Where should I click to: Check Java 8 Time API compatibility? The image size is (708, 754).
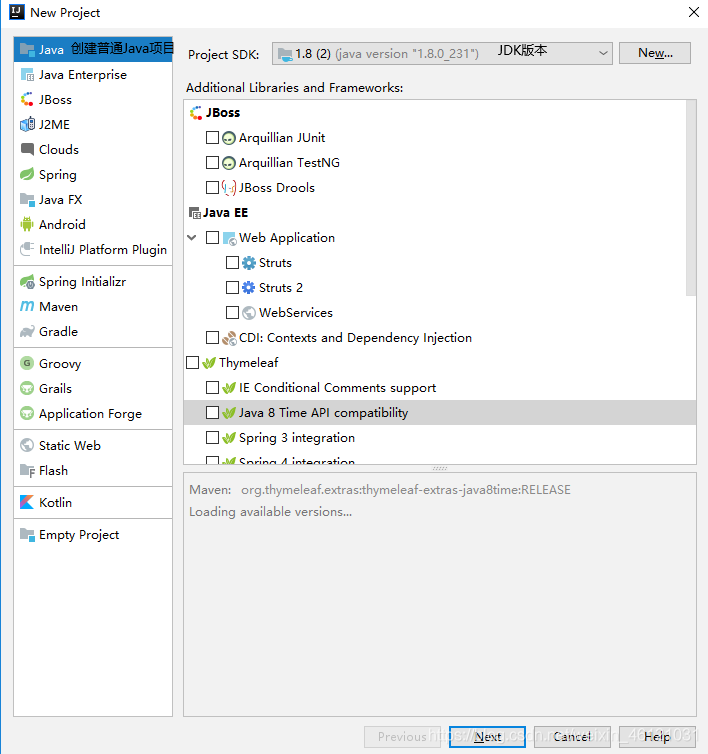pyautogui.click(x=212, y=413)
